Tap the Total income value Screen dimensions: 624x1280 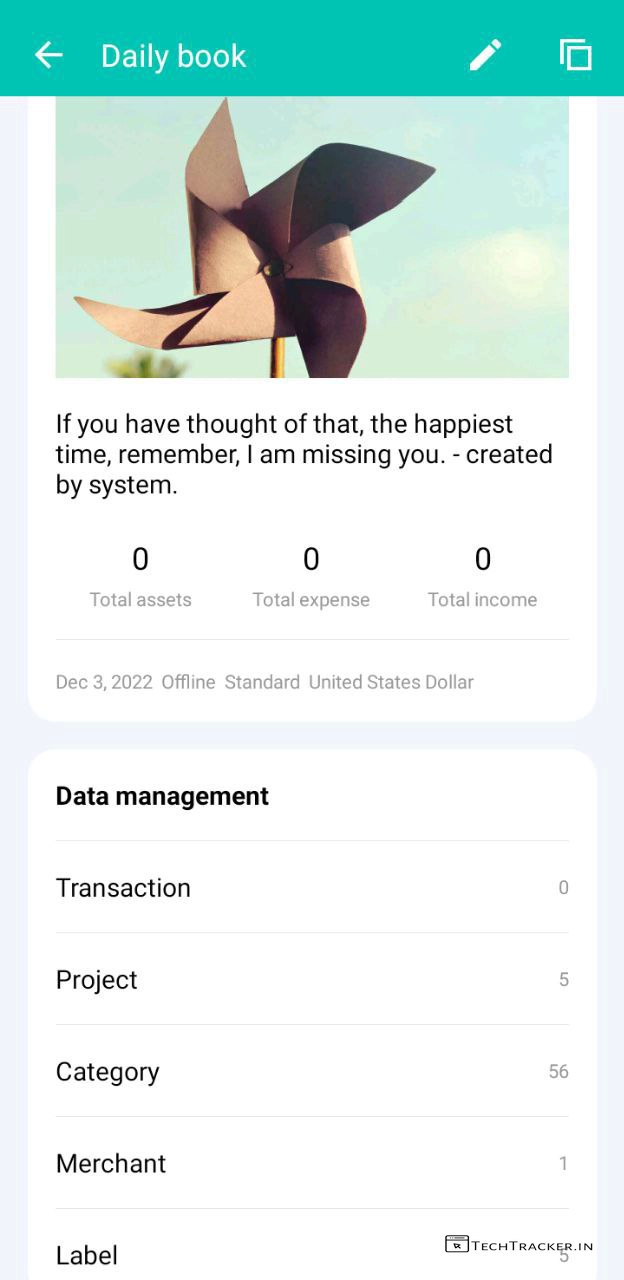[482, 560]
